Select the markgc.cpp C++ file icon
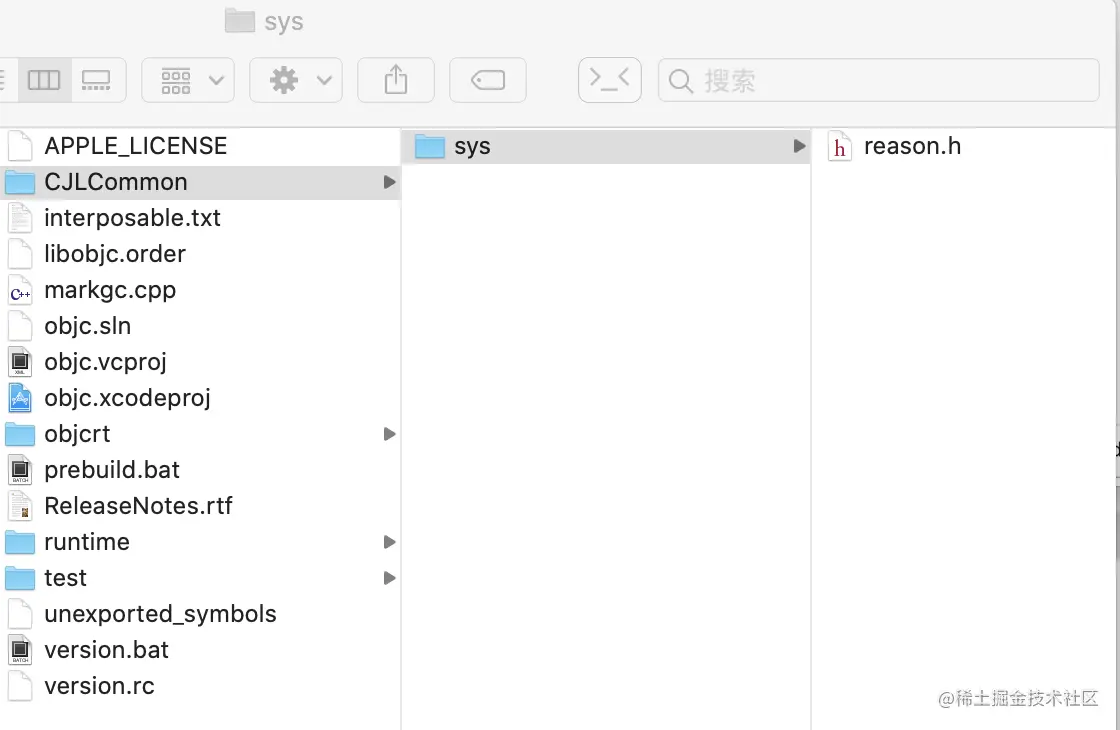 [x=20, y=290]
